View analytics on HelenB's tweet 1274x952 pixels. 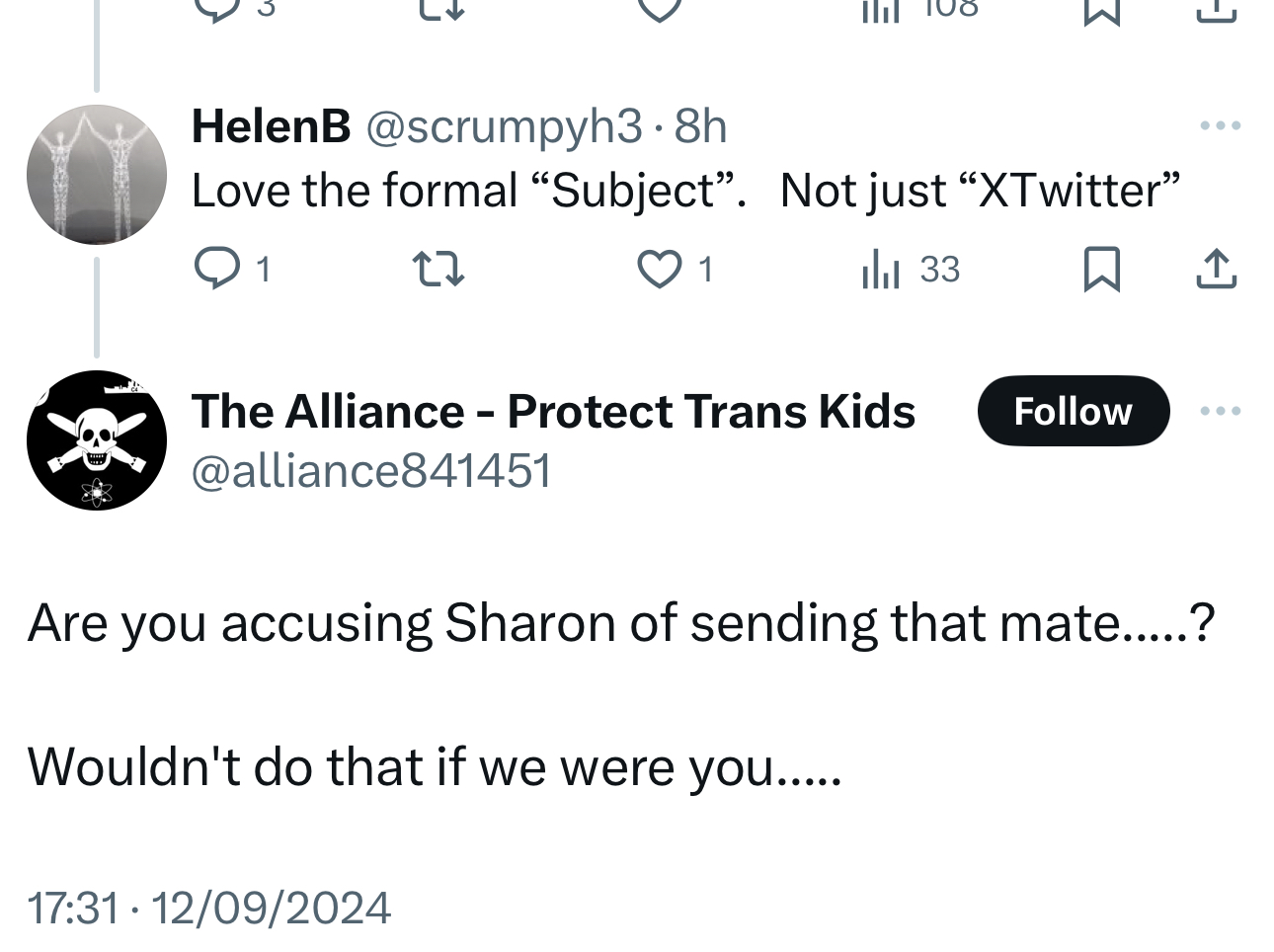point(881,269)
